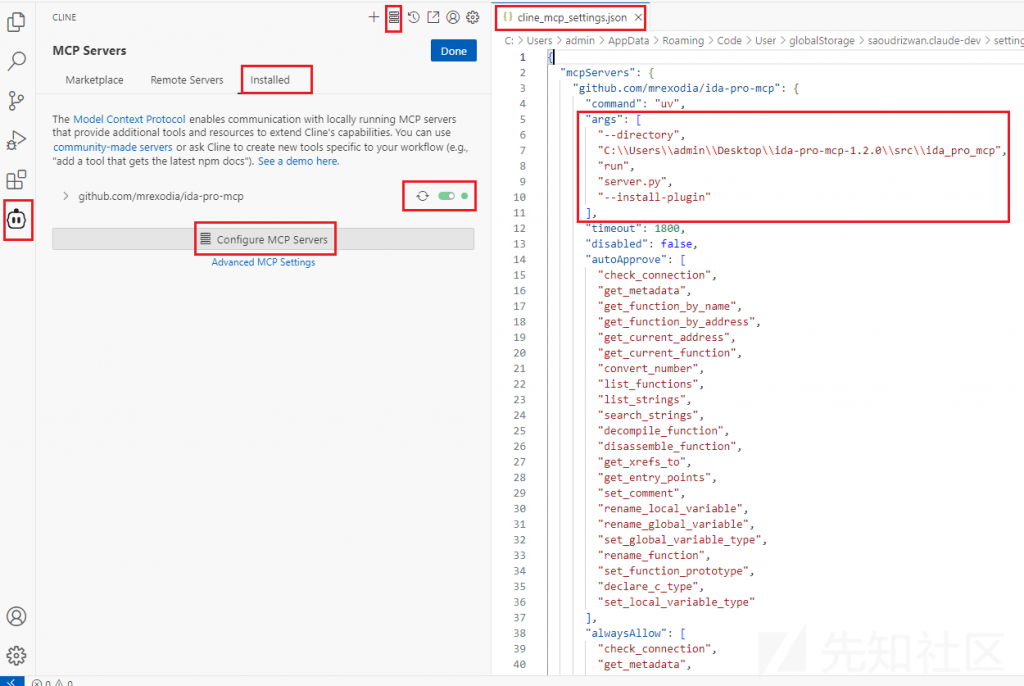Click the globalStorage breadcrumb segment
Image resolution: width=1024 pixels, height=686 pixels.
pos(822,41)
